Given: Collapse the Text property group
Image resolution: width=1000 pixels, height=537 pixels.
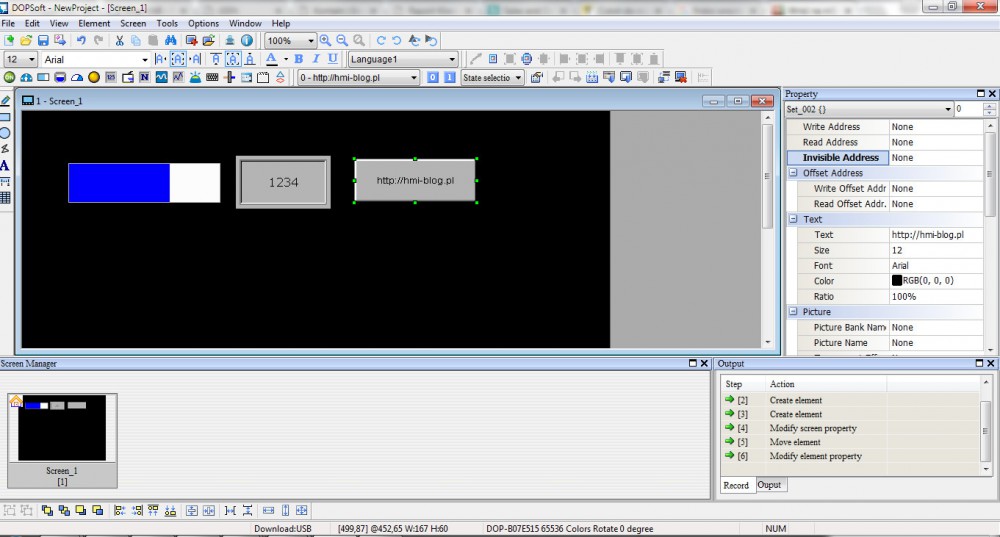Looking at the screenshot, I should click(x=794, y=219).
